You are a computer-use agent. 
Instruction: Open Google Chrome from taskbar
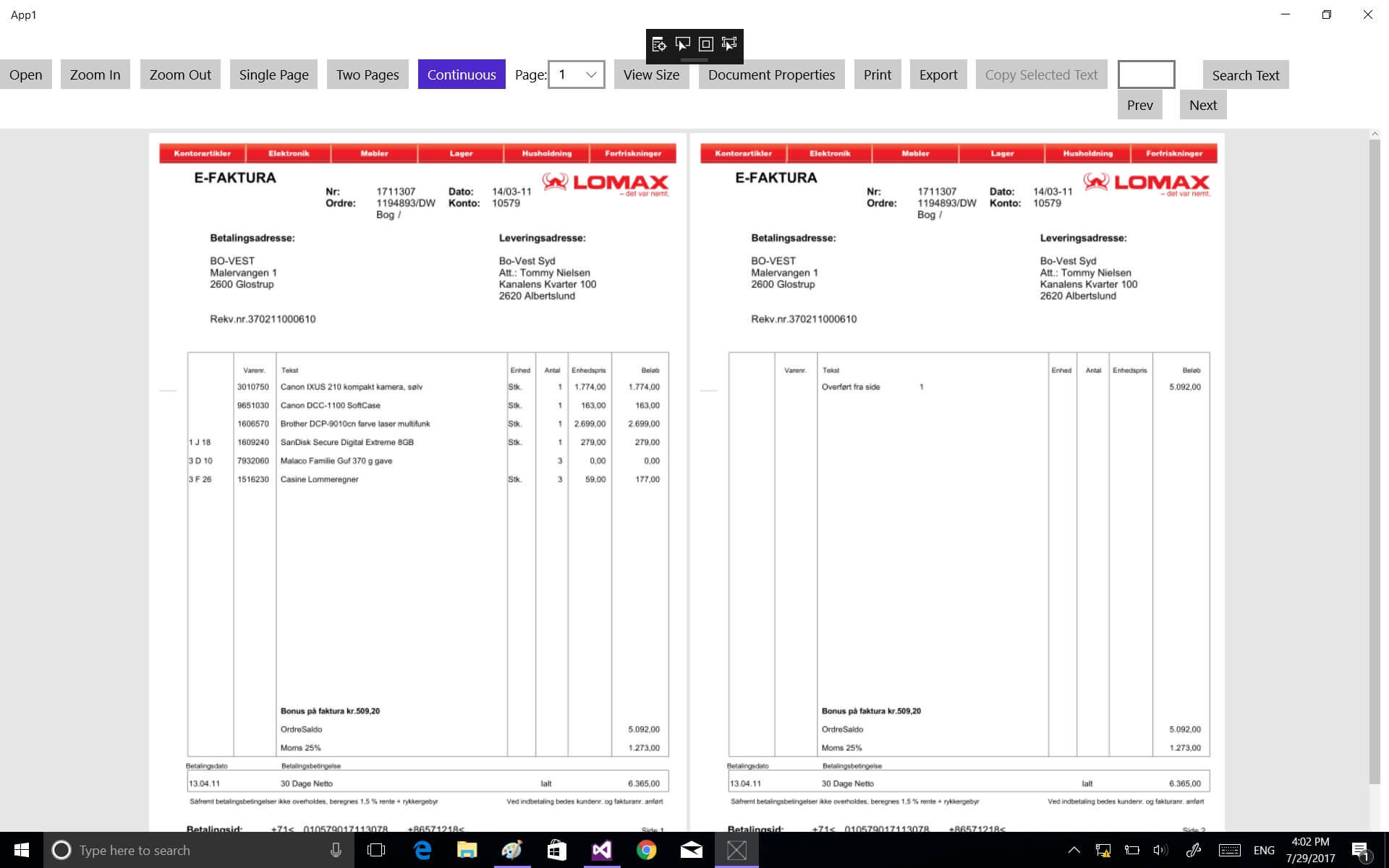click(646, 850)
